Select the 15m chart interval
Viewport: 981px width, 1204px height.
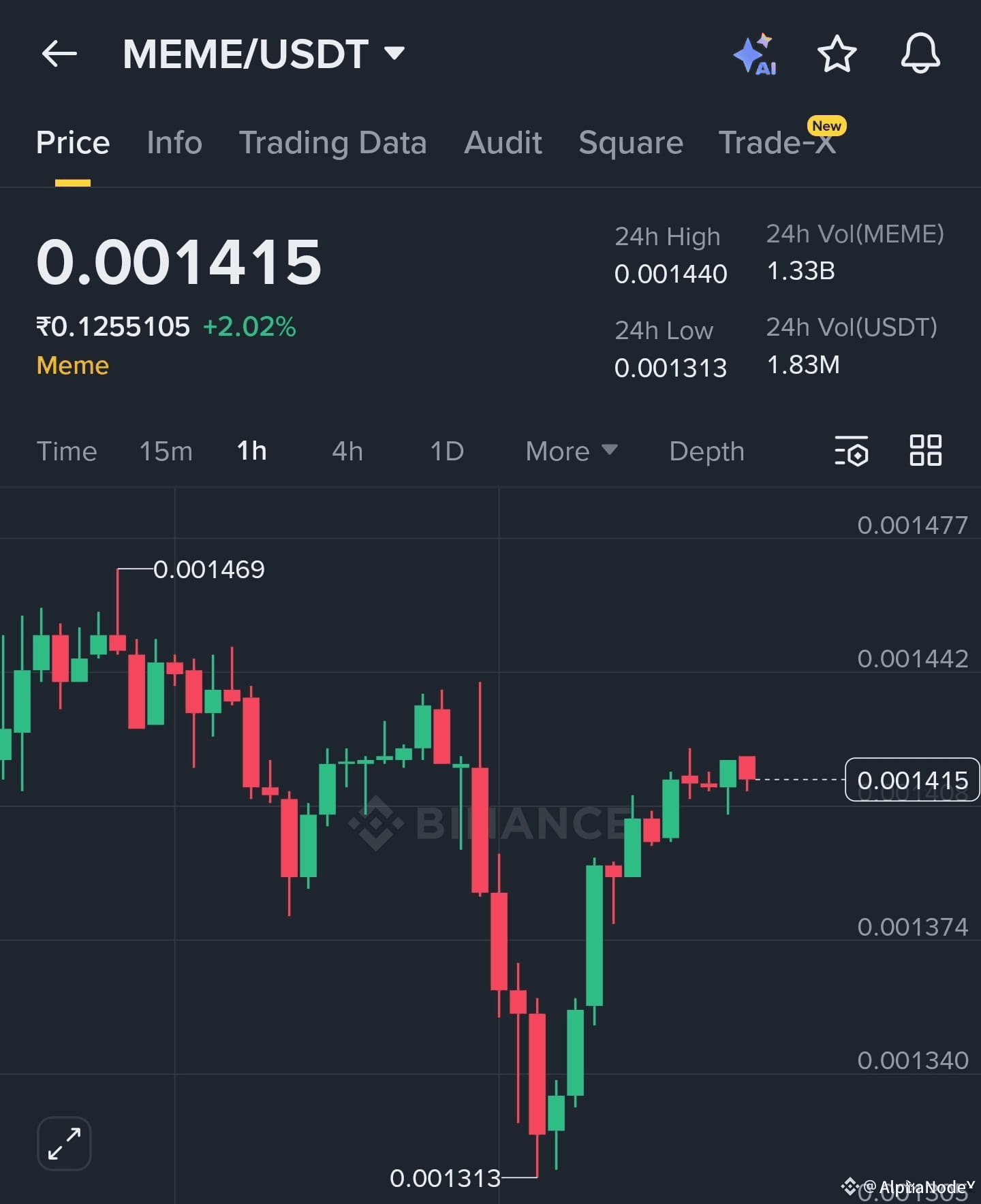[166, 451]
